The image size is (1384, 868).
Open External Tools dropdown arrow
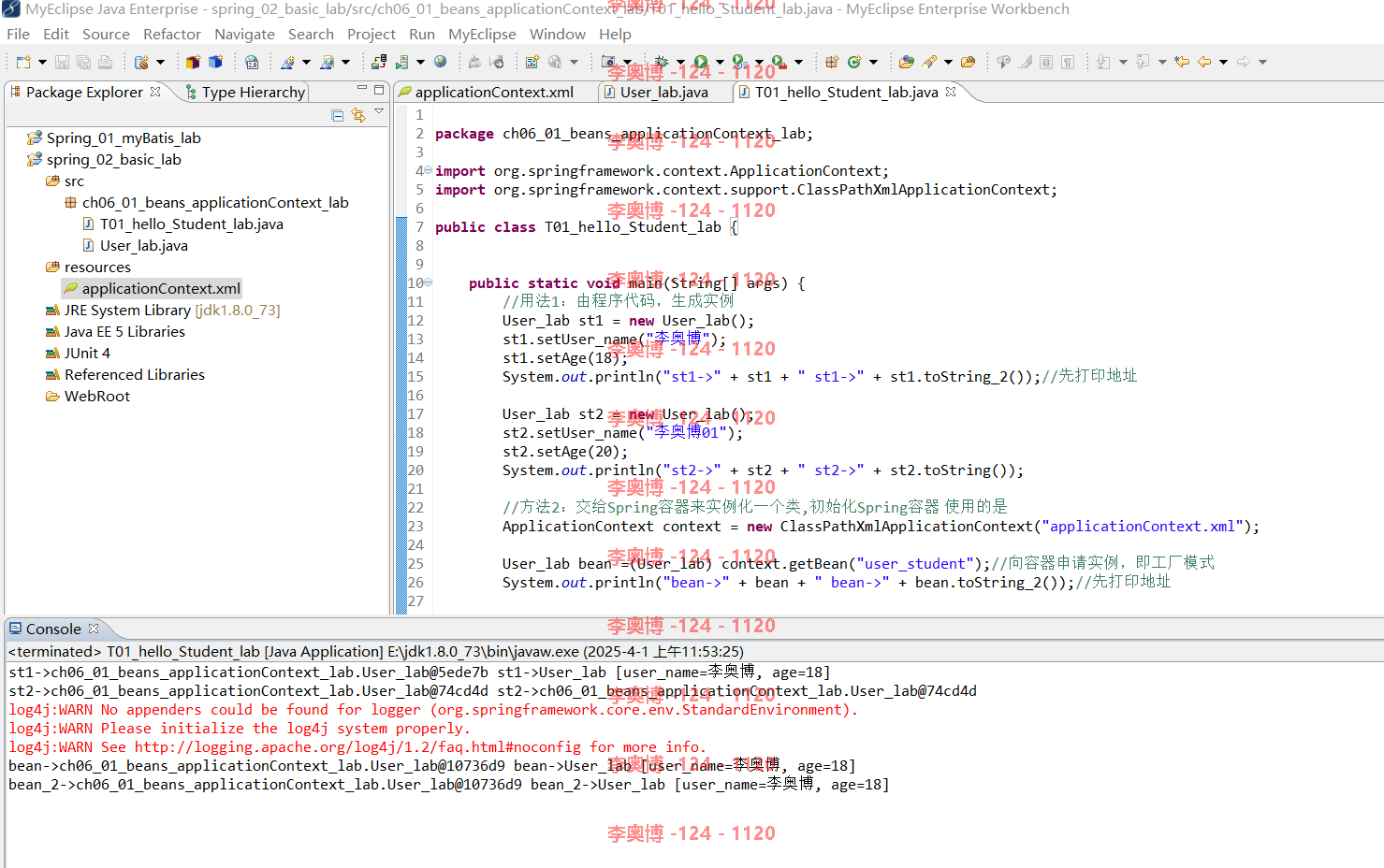click(798, 62)
